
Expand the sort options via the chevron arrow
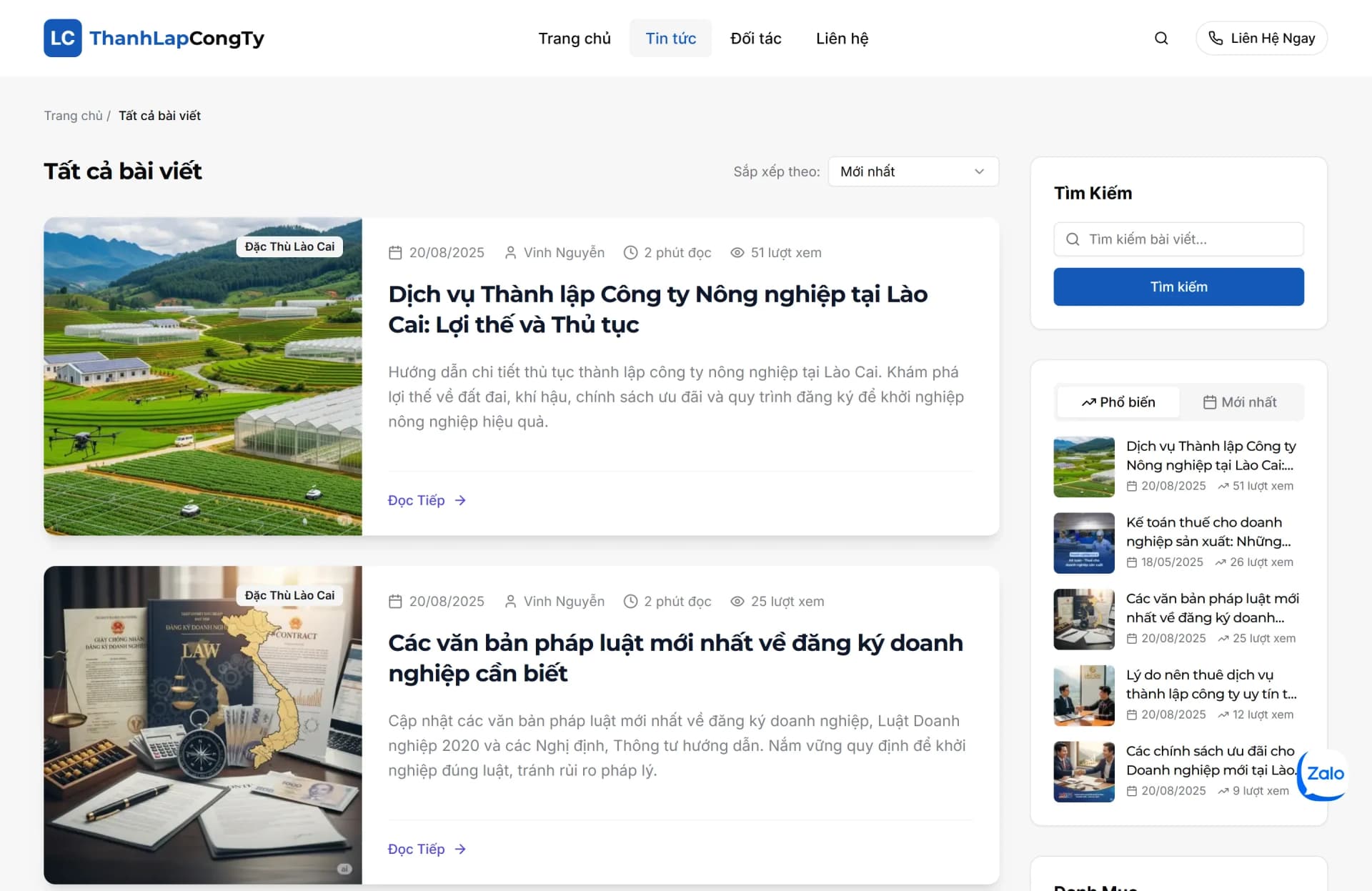[x=980, y=171]
